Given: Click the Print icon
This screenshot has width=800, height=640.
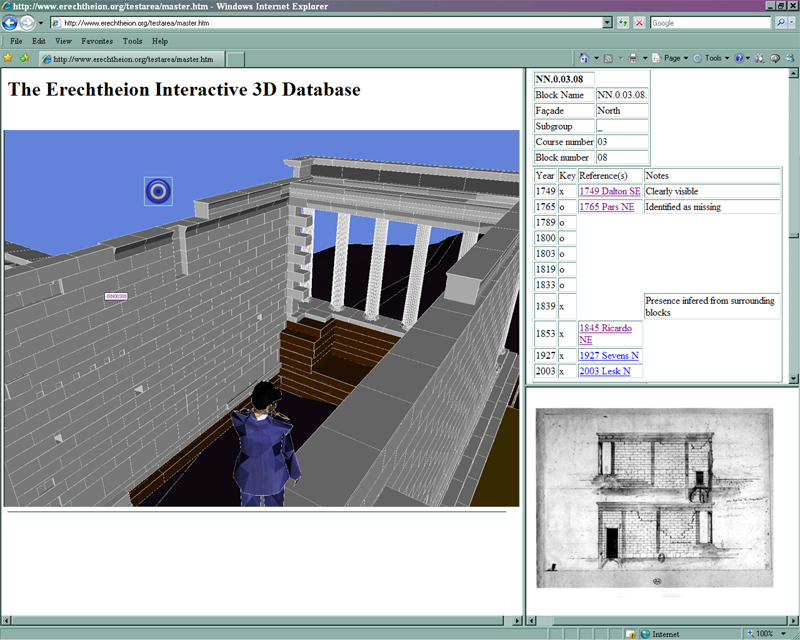Looking at the screenshot, I should pos(633,58).
